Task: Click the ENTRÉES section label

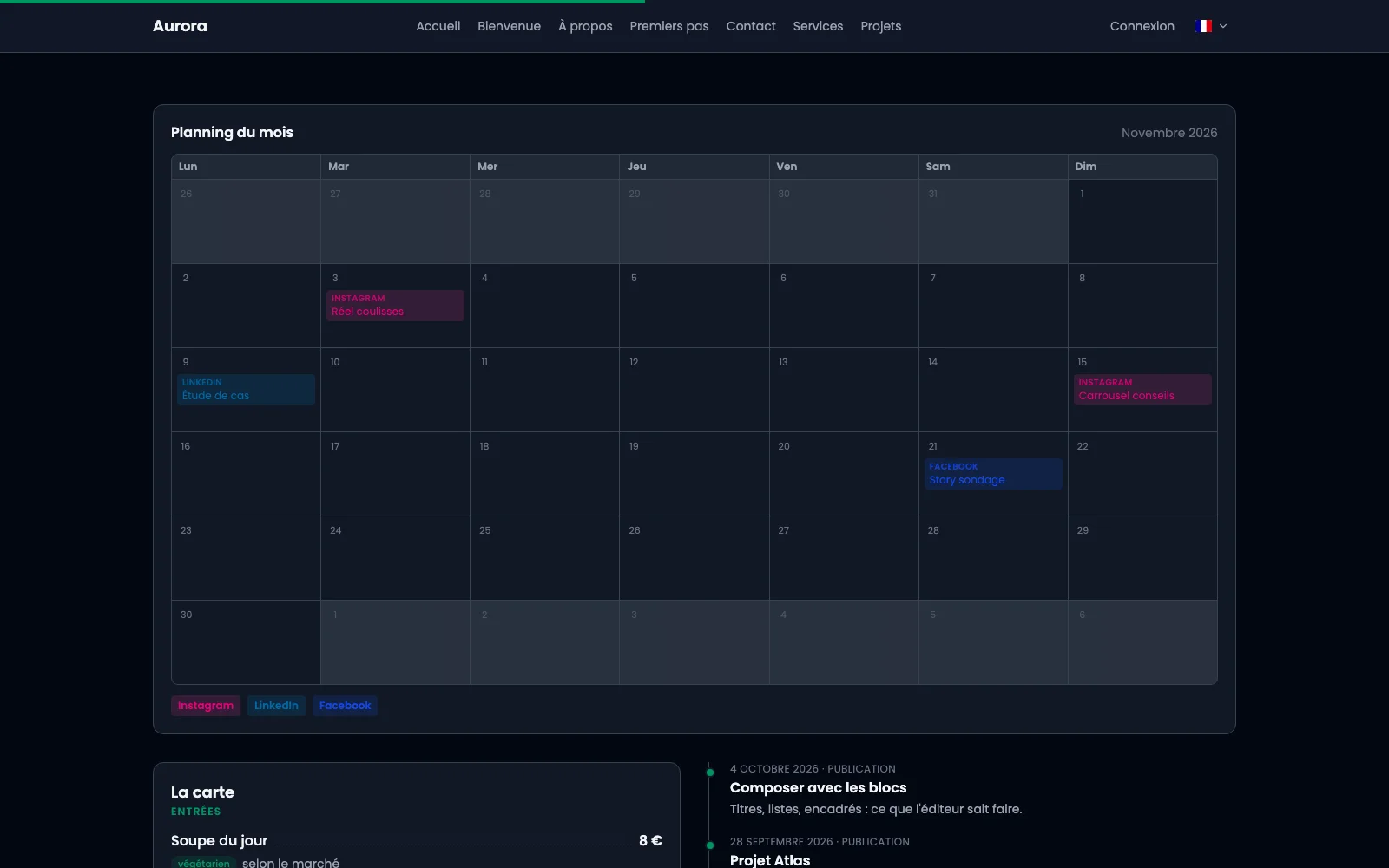Action: click(x=195, y=812)
